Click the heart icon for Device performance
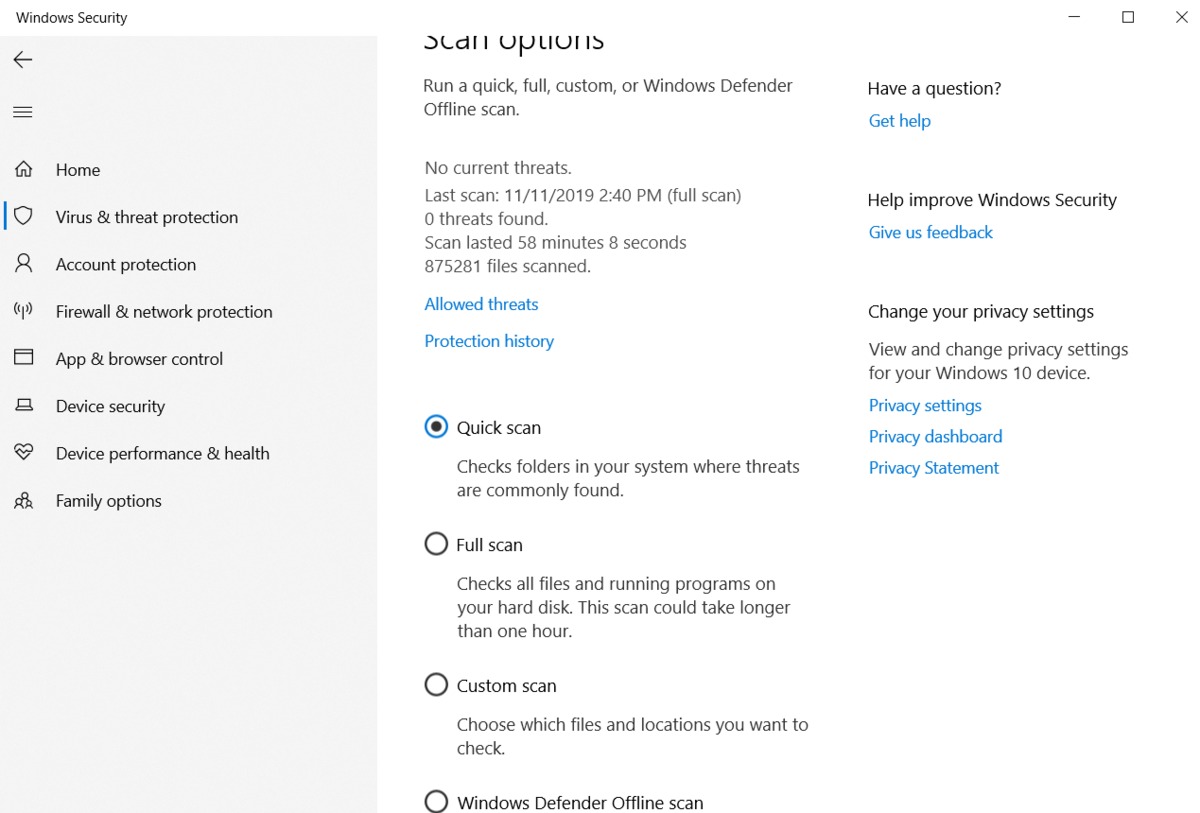The height and width of the screenshot is (813, 1200). pos(24,452)
